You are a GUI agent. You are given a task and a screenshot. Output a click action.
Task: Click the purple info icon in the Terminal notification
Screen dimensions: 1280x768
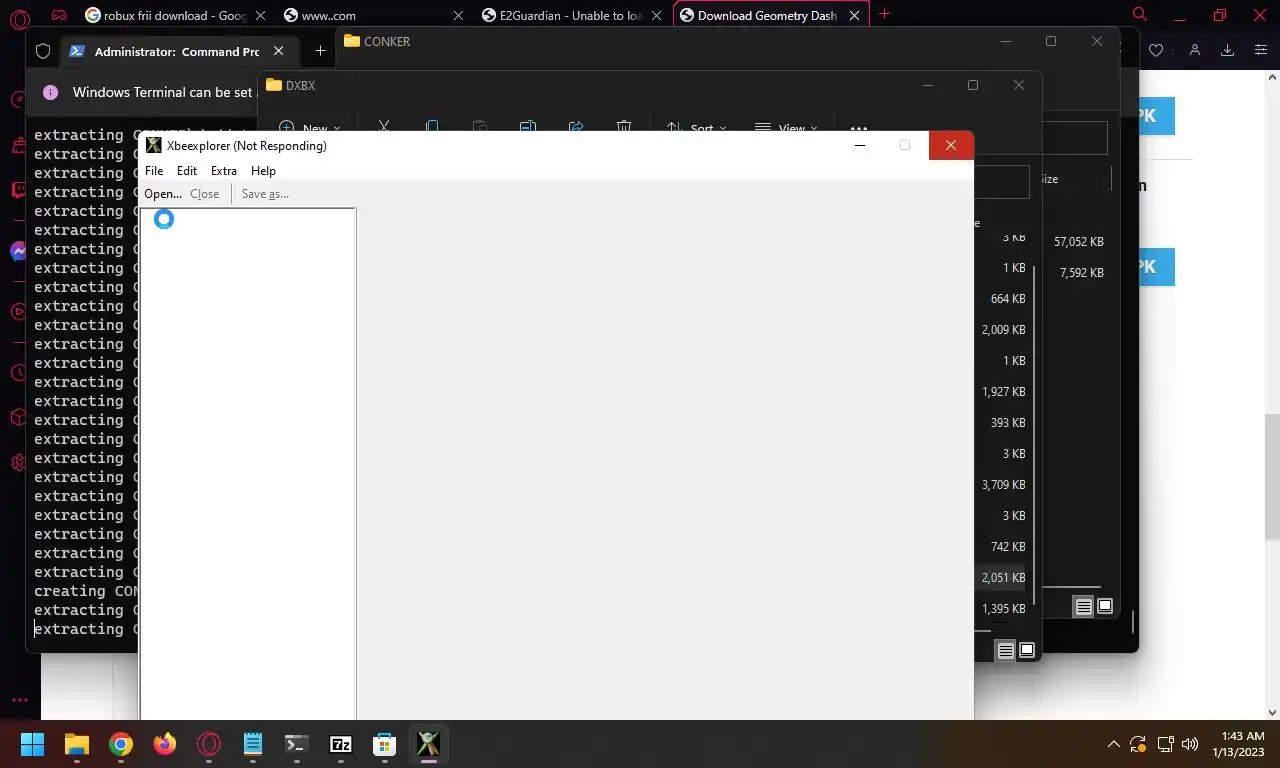pos(50,92)
